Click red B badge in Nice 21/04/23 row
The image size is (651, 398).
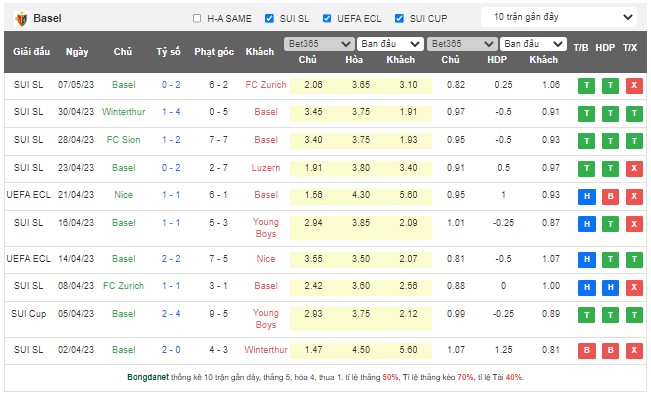tap(610, 196)
